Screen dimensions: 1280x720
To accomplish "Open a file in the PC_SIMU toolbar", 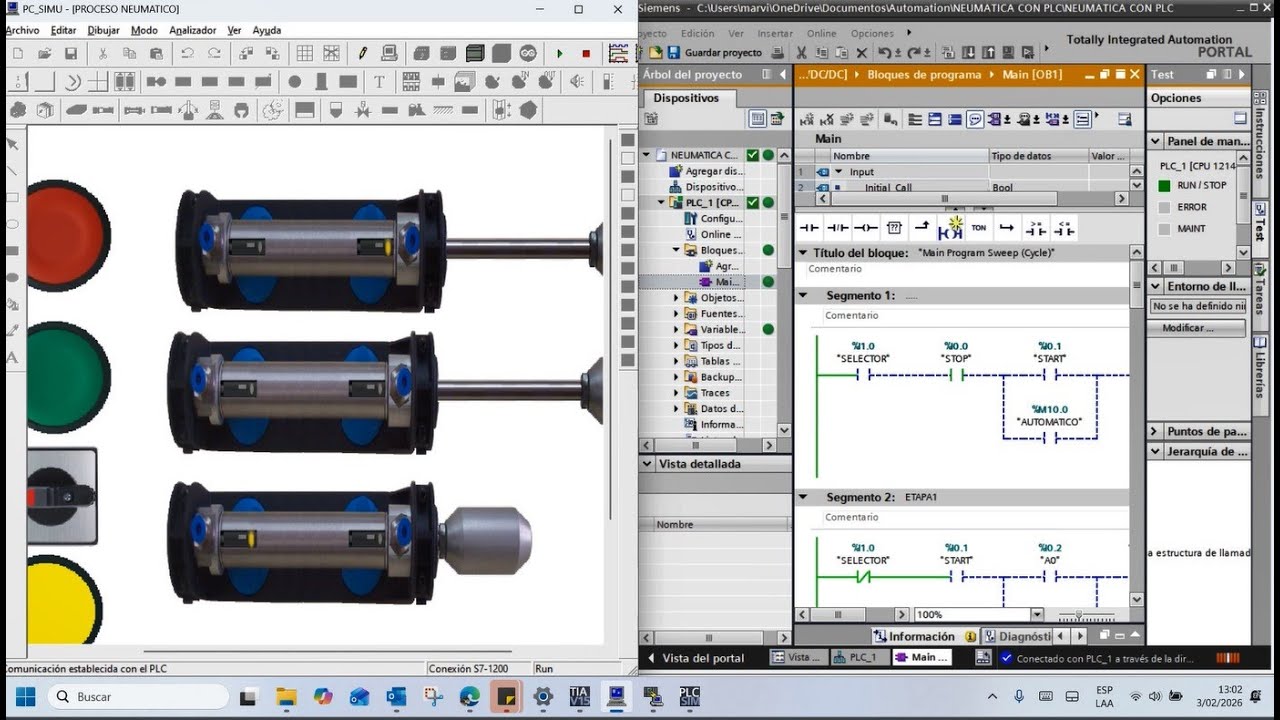I will [45, 53].
